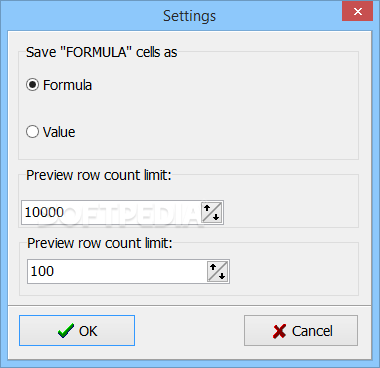
Task: Click the blank area between the Formula and Value options
Action: point(188,108)
